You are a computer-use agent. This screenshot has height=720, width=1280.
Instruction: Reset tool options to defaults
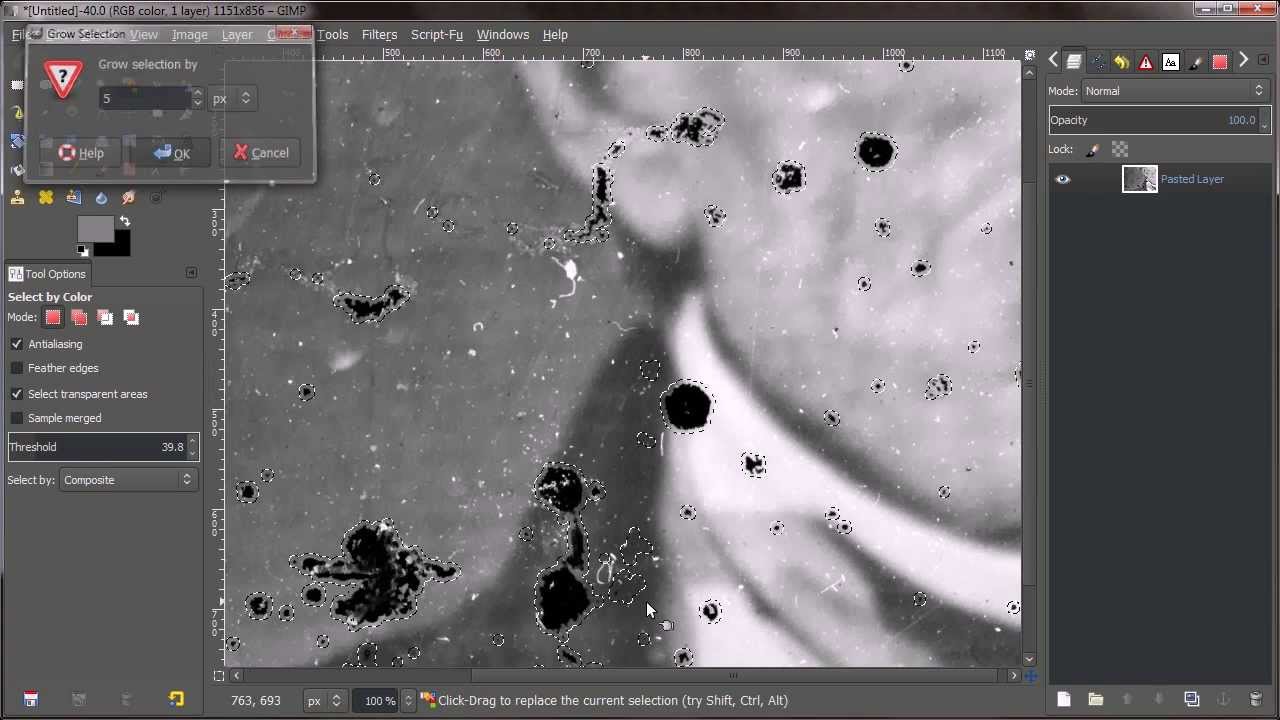(176, 699)
